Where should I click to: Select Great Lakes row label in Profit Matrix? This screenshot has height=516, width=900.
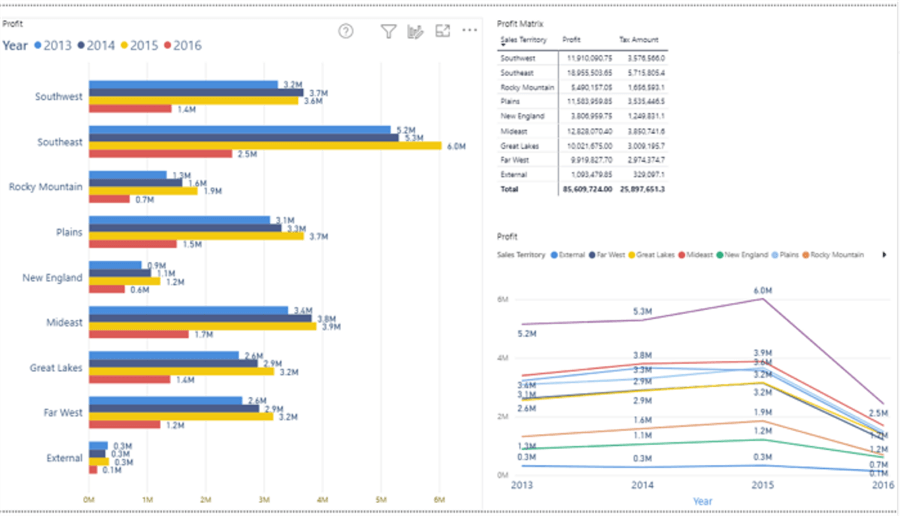[x=519, y=146]
